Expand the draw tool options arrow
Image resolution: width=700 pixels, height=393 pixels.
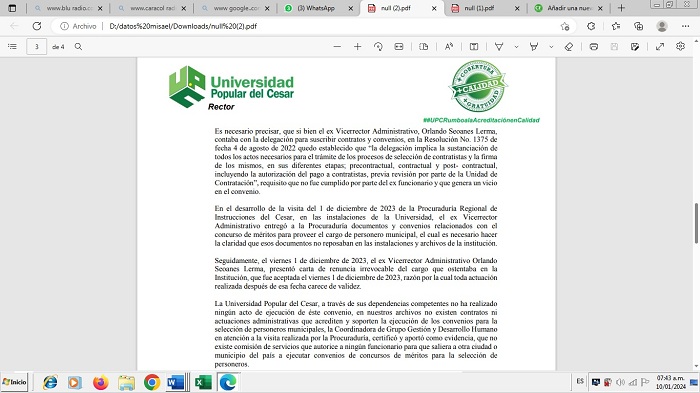point(517,46)
